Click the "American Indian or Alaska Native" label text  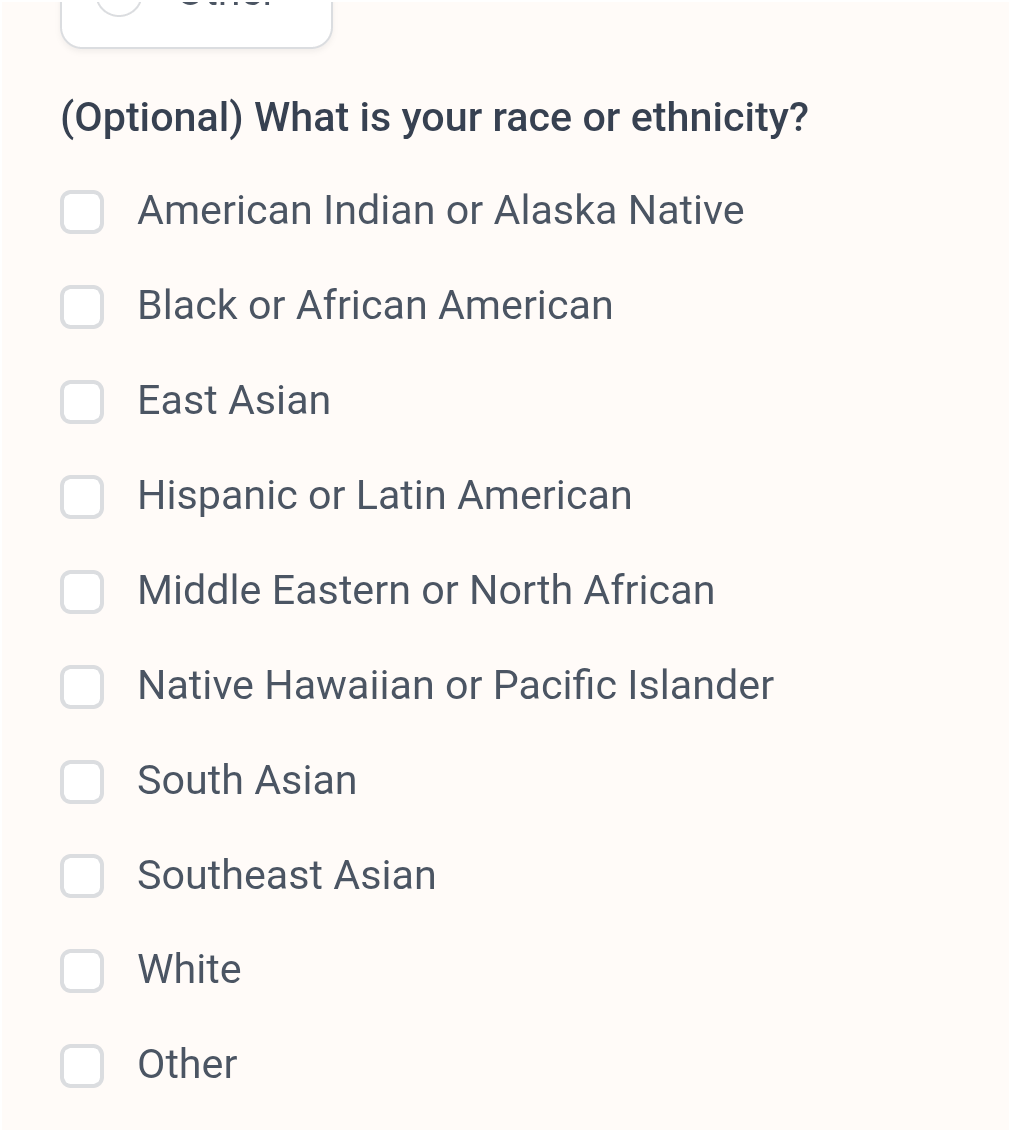pyautogui.click(x=440, y=211)
